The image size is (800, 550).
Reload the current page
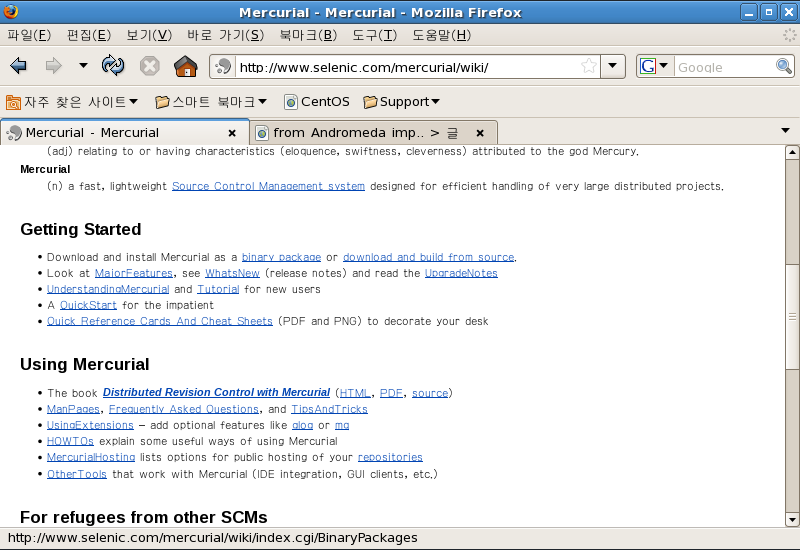[x=113, y=66]
